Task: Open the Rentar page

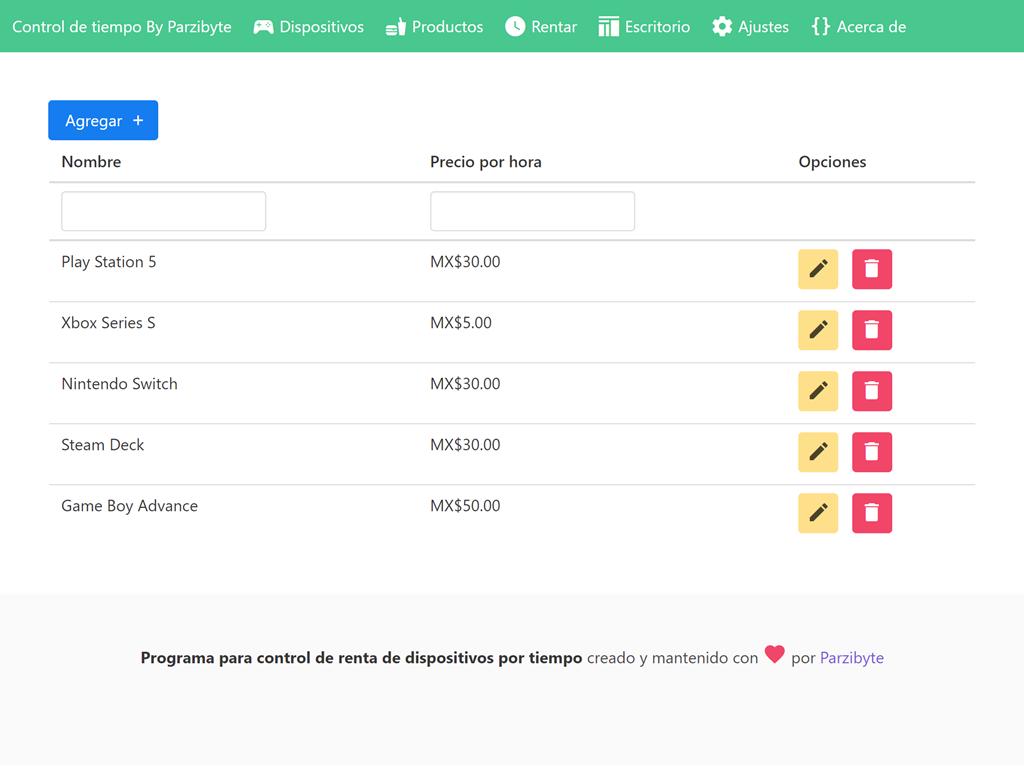Action: [541, 27]
